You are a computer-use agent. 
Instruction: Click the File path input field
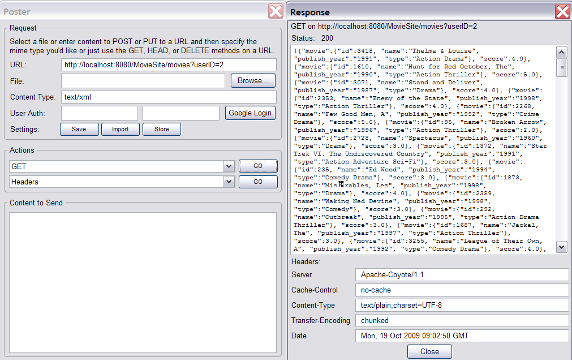pyautogui.click(x=143, y=81)
